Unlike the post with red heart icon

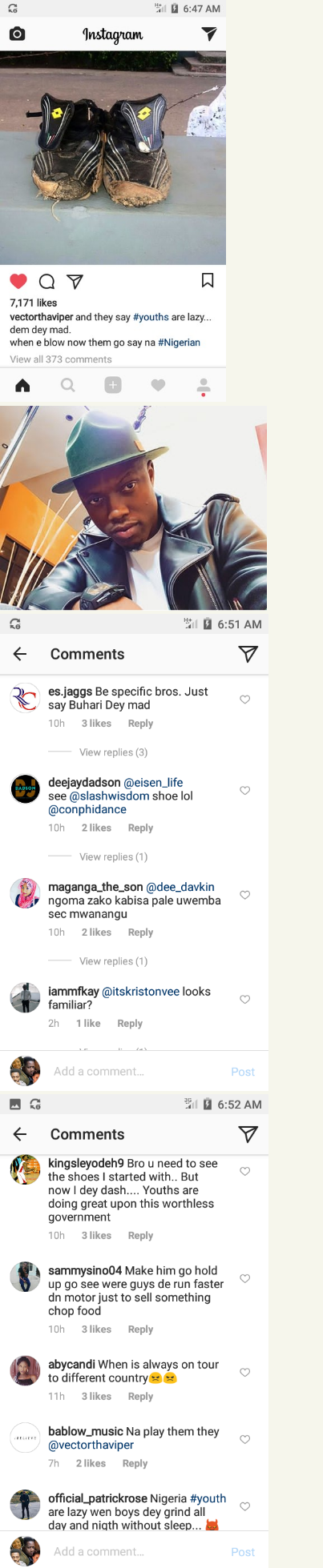pyautogui.click(x=18, y=281)
